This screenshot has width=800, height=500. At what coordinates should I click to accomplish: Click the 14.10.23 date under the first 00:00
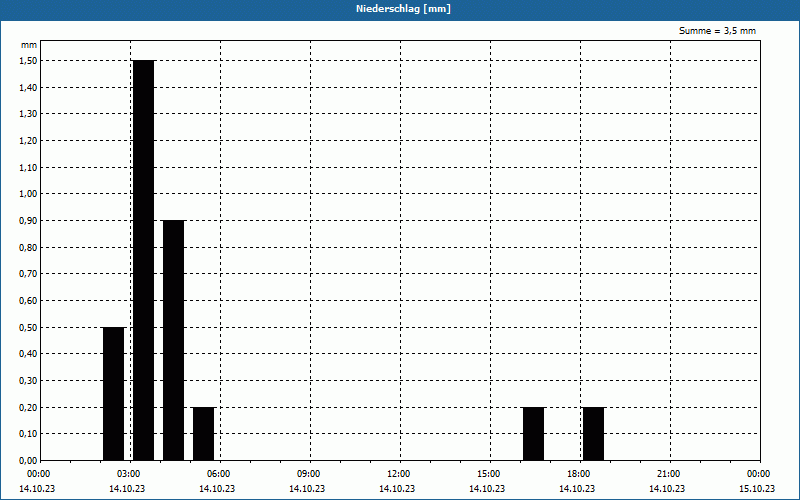pyautogui.click(x=37, y=489)
